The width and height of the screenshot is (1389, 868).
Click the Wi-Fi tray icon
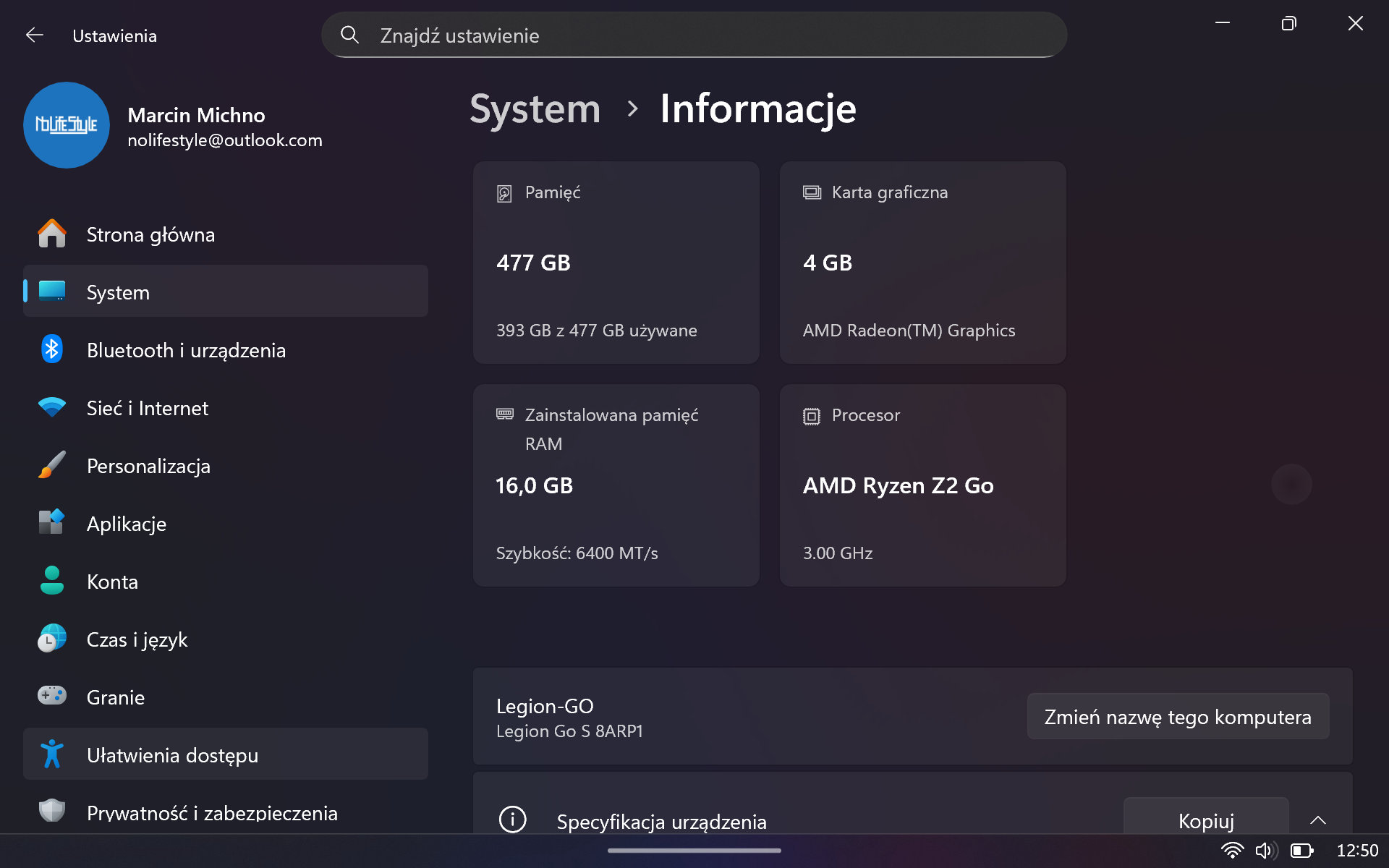[x=1231, y=851]
